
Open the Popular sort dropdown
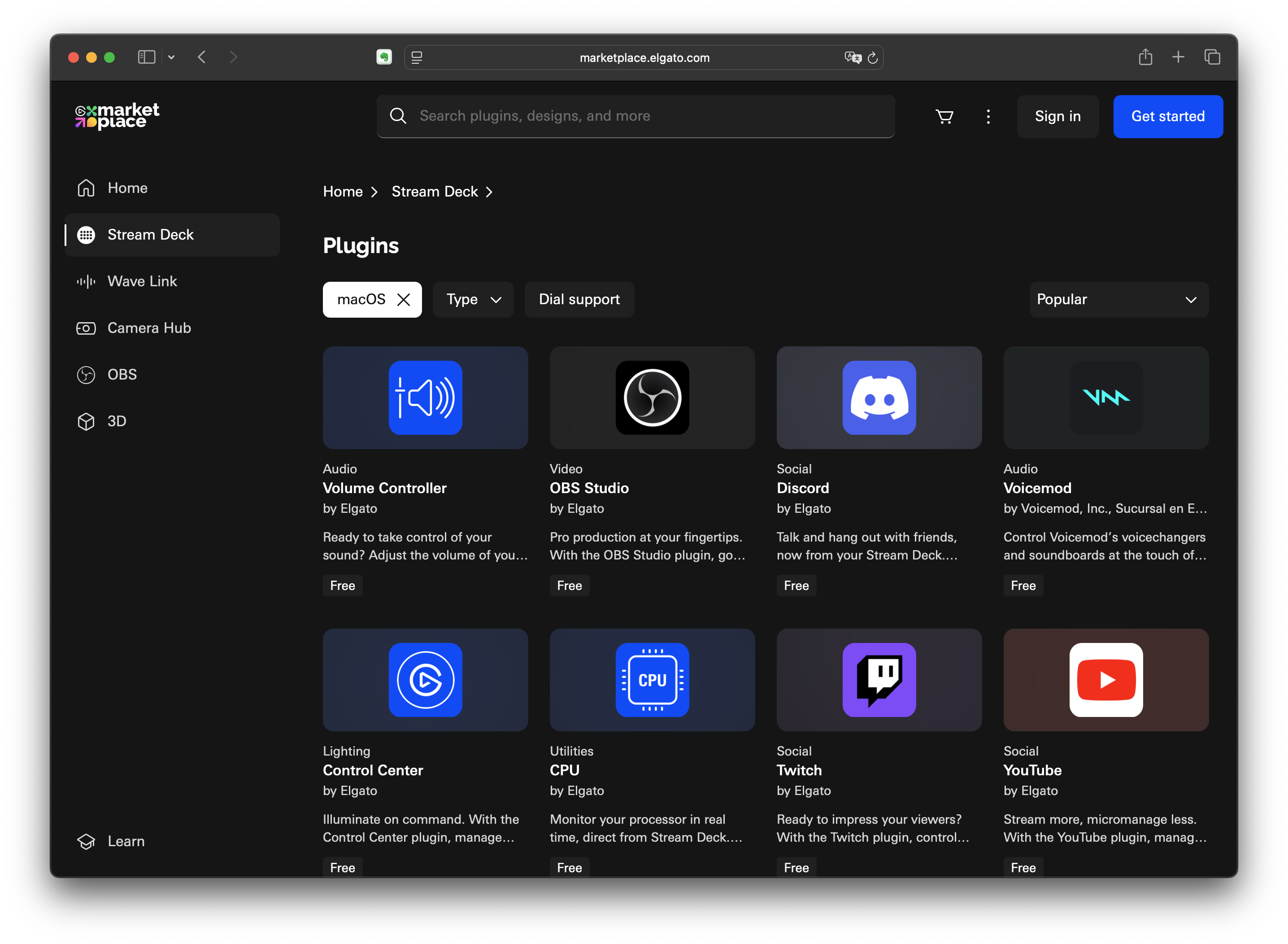click(x=1118, y=299)
